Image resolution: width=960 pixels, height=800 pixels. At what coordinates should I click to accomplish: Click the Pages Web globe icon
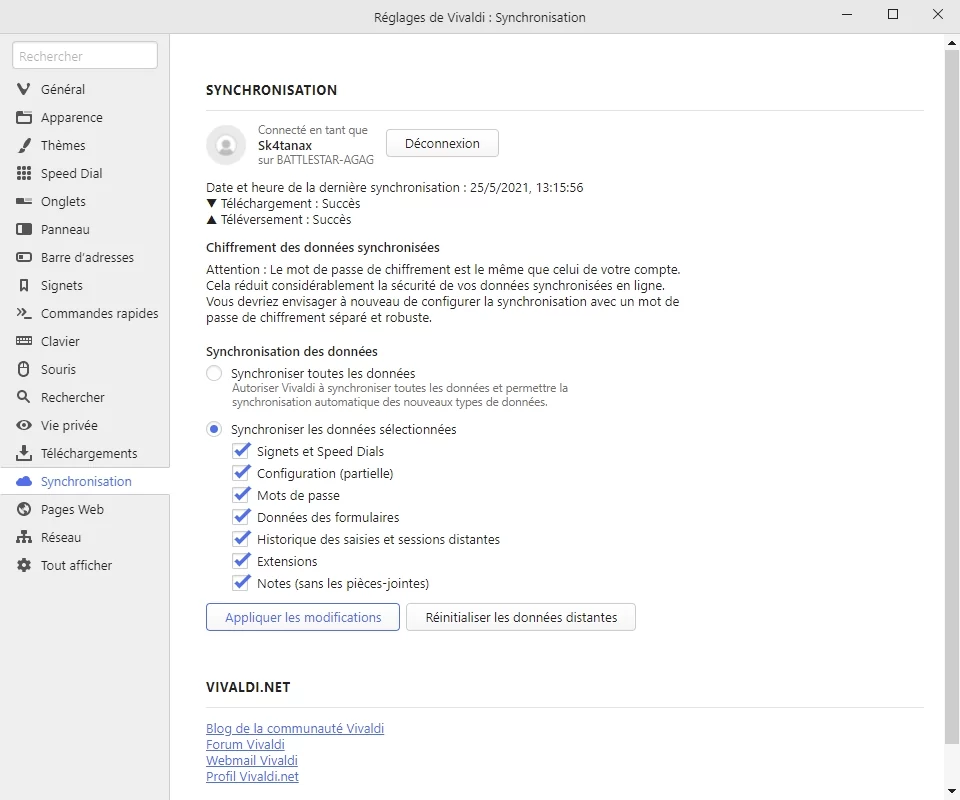(x=23, y=509)
